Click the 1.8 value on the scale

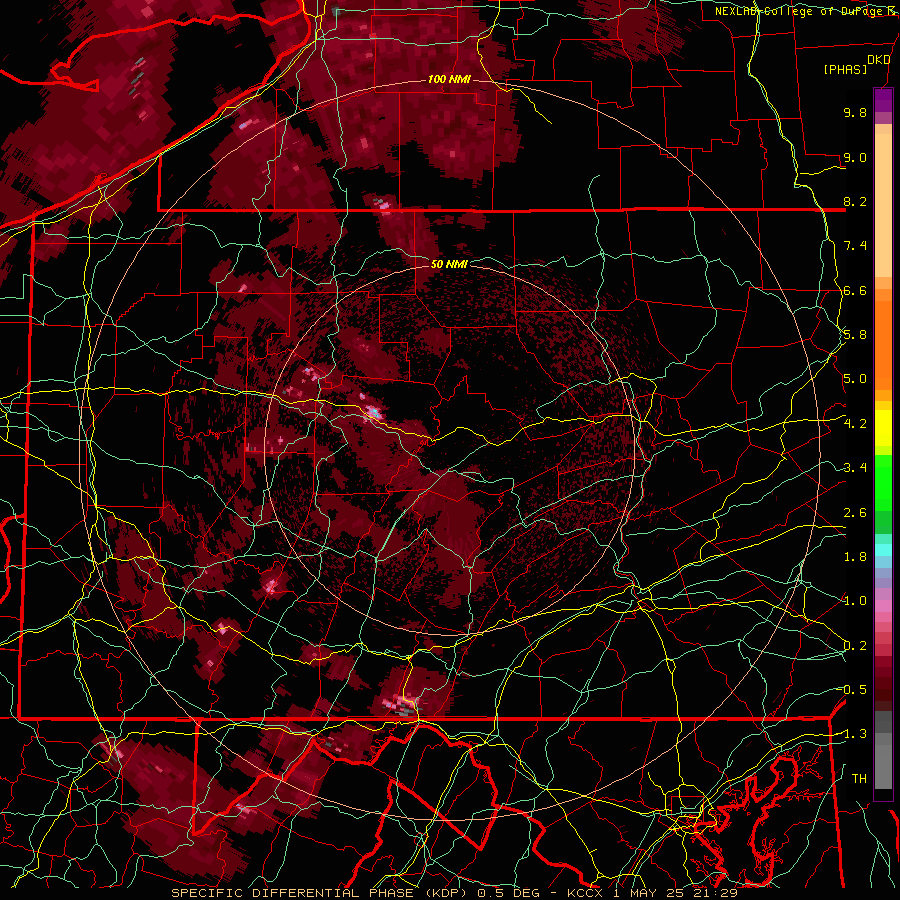[855, 557]
